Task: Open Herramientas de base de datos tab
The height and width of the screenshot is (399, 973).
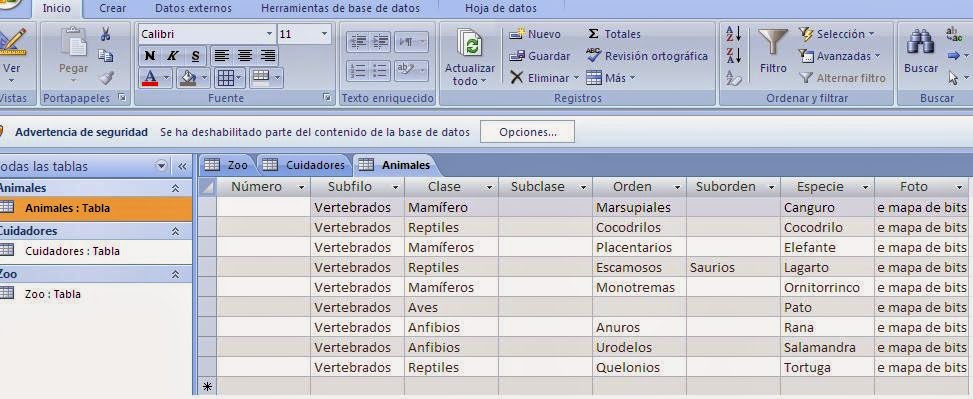Action: coord(340,9)
